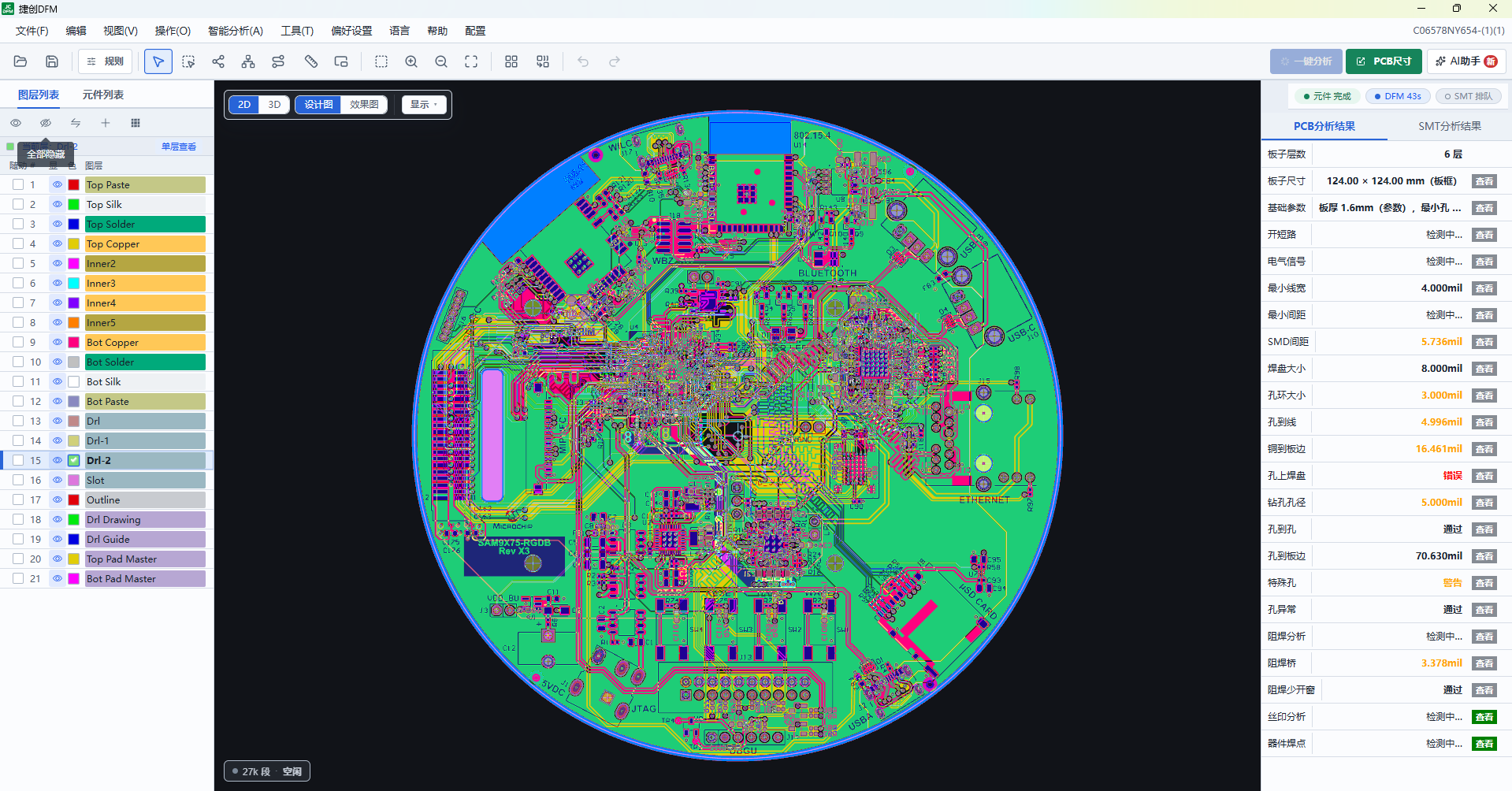Choose the dashed-box area select cursor tool

pyautogui.click(x=188, y=61)
